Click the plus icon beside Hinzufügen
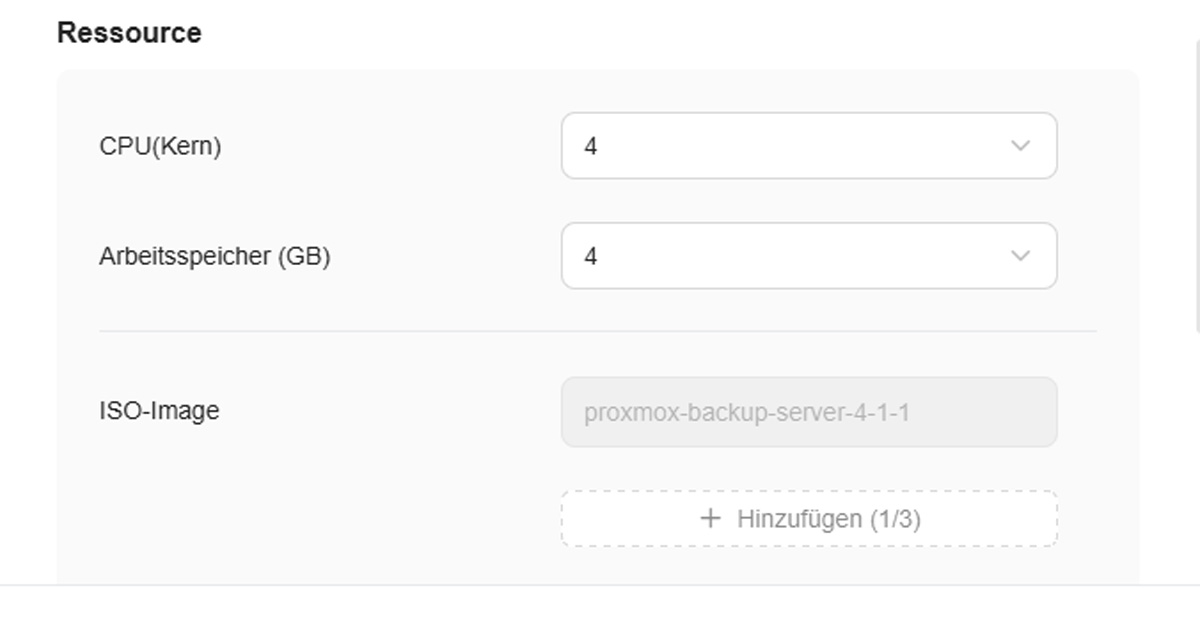 (710, 518)
